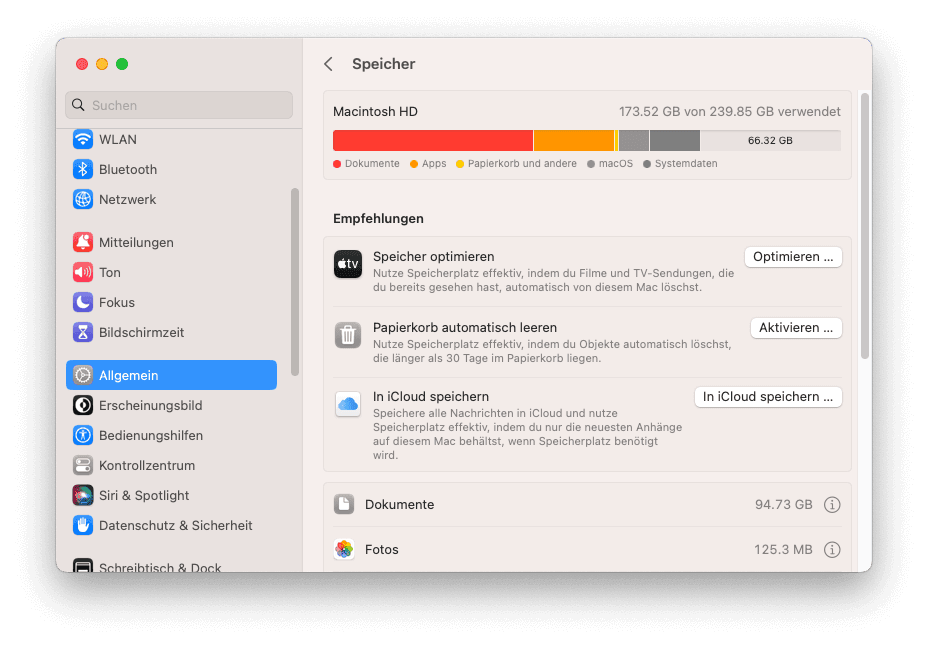Click the Optimieren button
This screenshot has width=928, height=646.
point(793,257)
